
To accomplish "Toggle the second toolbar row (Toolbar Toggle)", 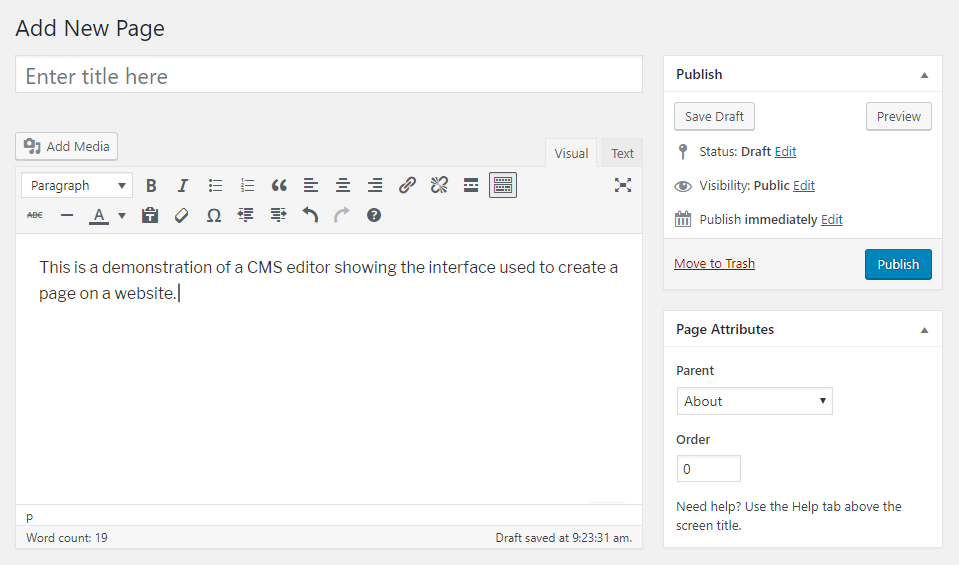I will point(503,185).
